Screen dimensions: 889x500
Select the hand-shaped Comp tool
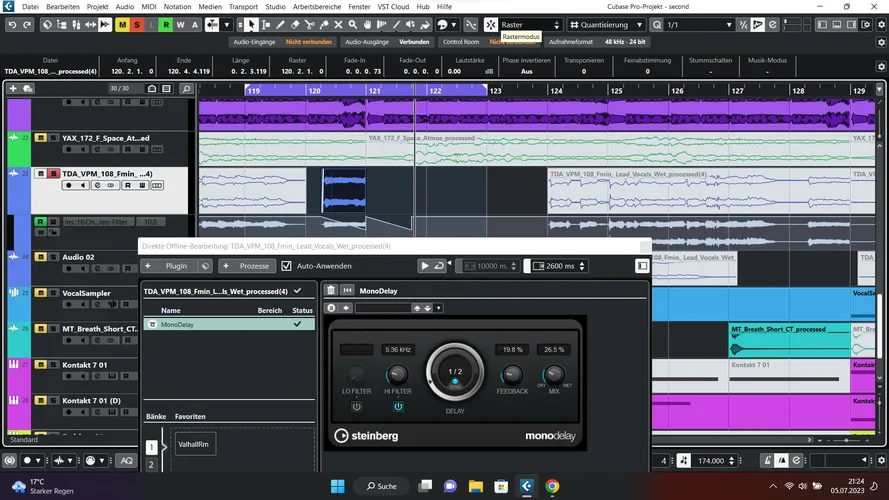pyautogui.click(x=367, y=25)
